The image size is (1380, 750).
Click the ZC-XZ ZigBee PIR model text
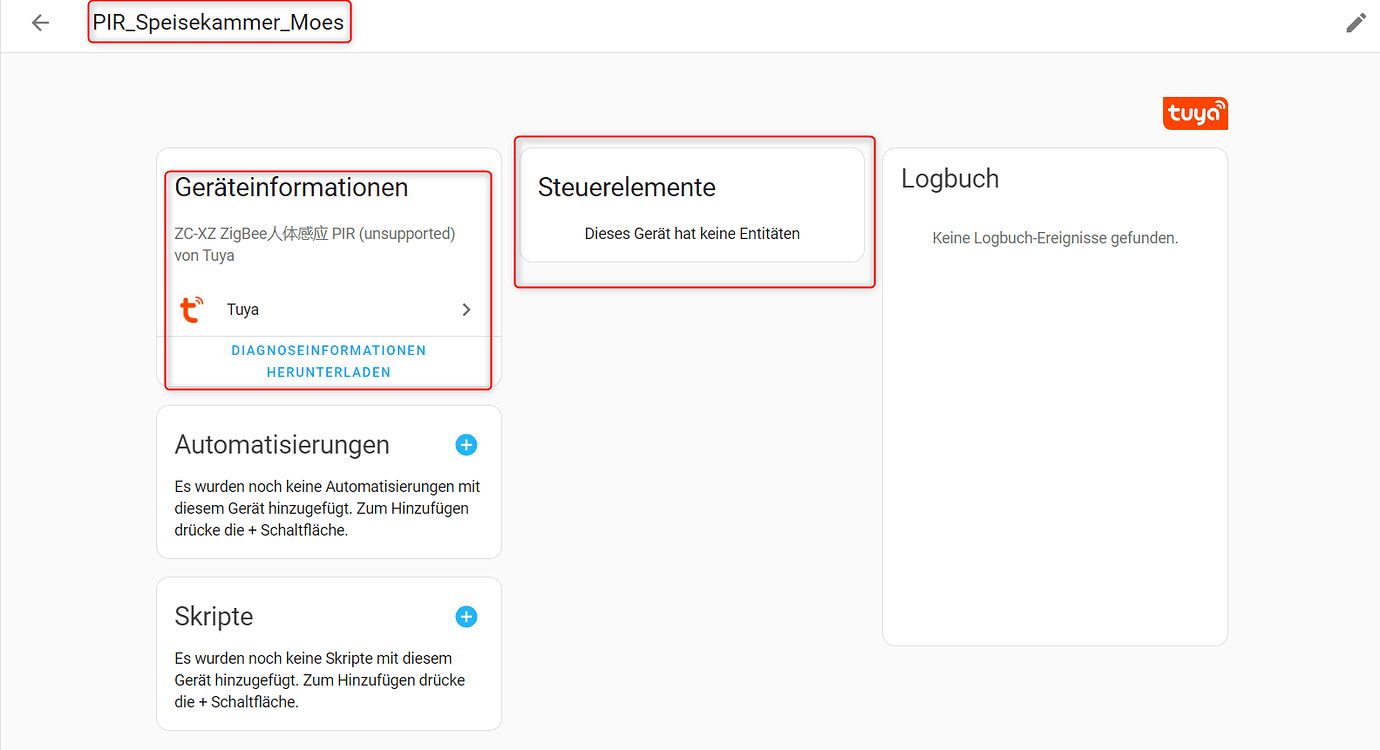point(315,234)
